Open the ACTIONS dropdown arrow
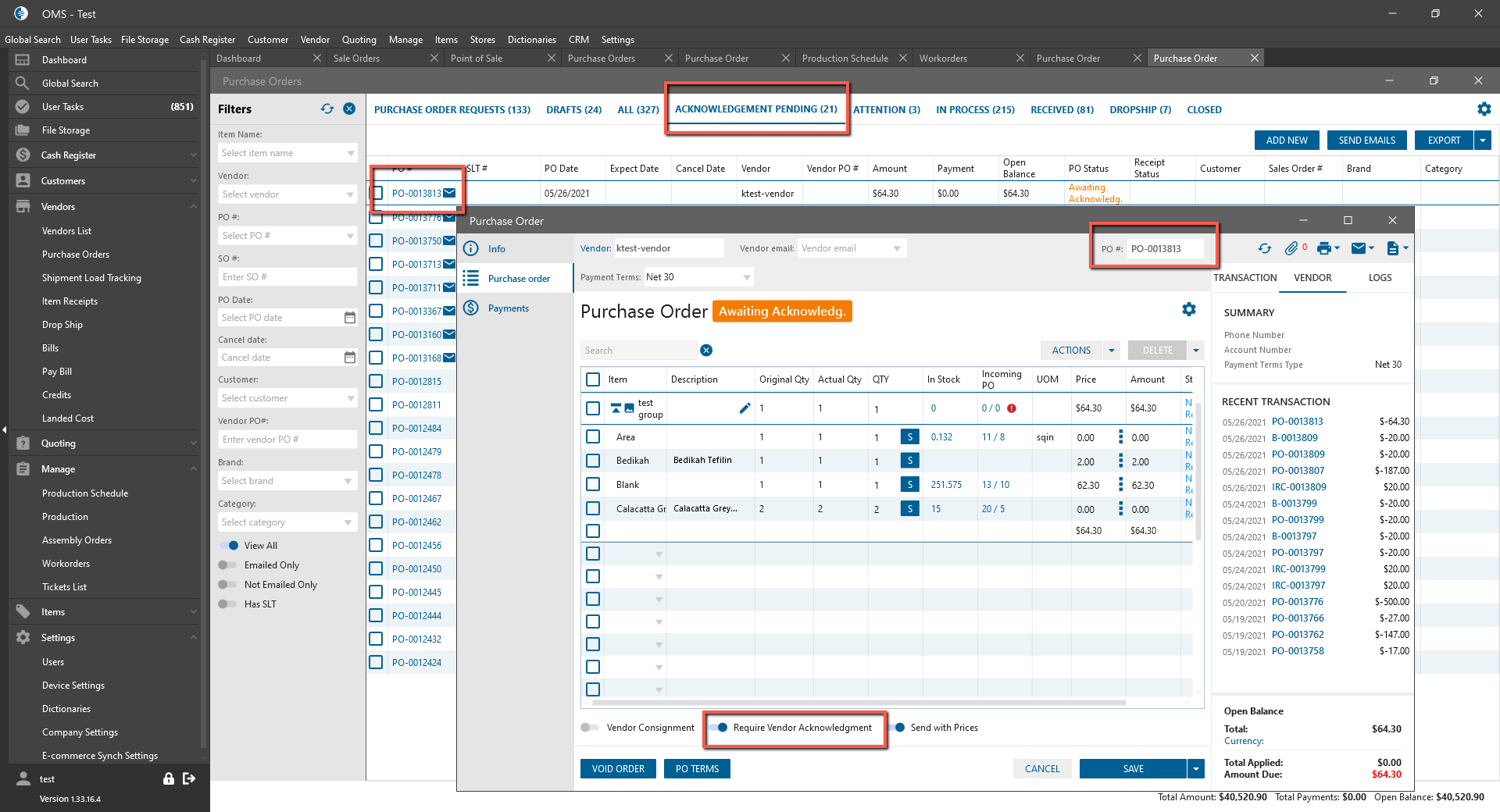The image size is (1500, 812). pyautogui.click(x=1111, y=351)
